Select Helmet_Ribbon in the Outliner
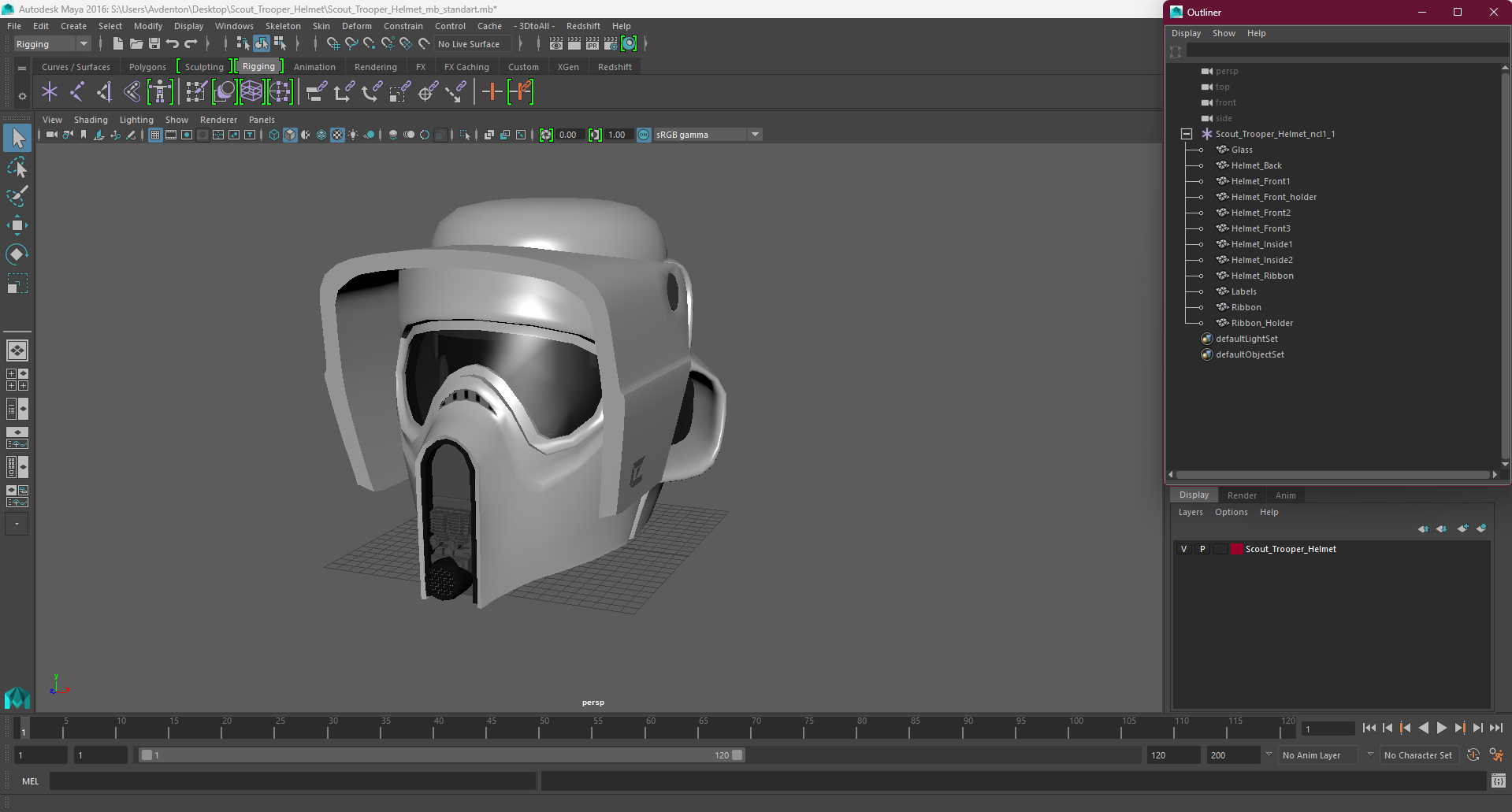 (x=1262, y=276)
